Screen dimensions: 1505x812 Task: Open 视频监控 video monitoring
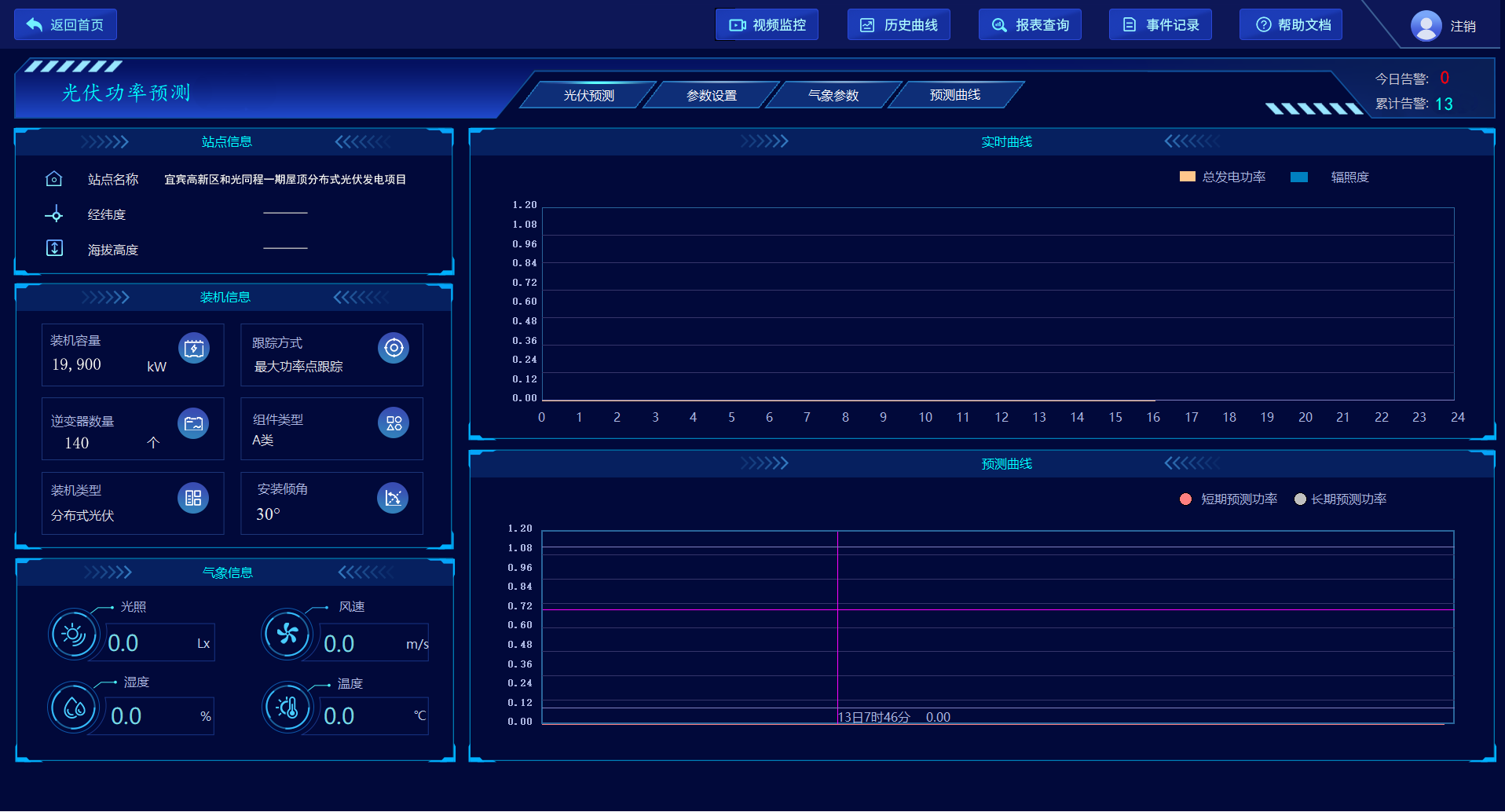[x=767, y=24]
